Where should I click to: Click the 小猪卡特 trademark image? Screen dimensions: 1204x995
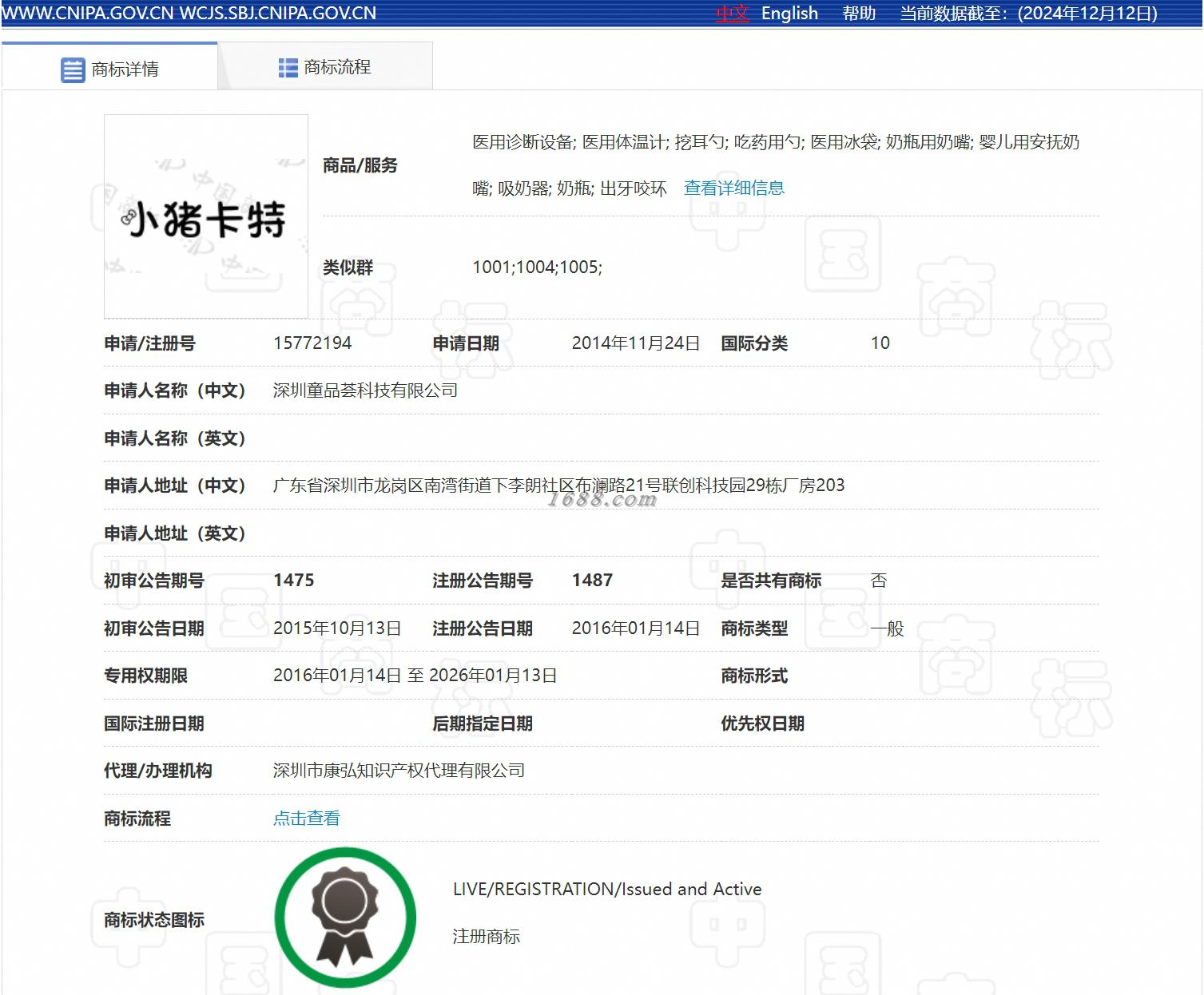[206, 216]
